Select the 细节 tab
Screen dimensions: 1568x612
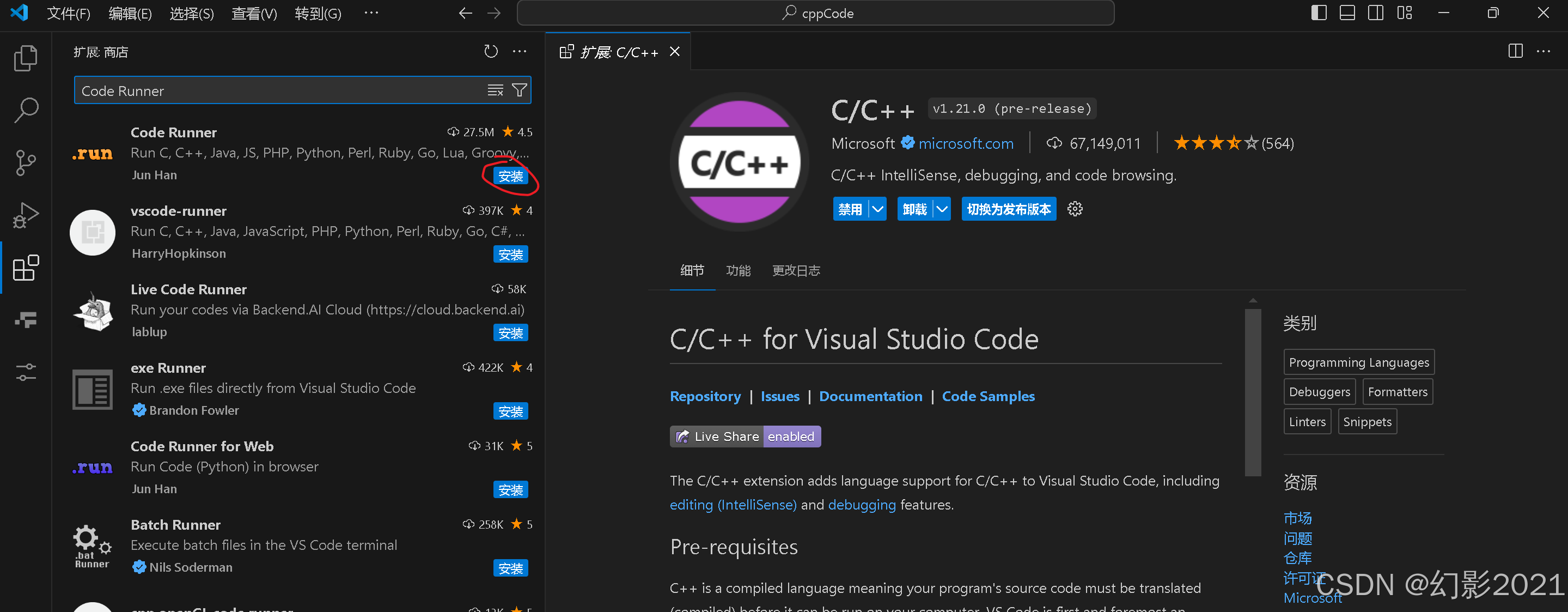[692, 270]
